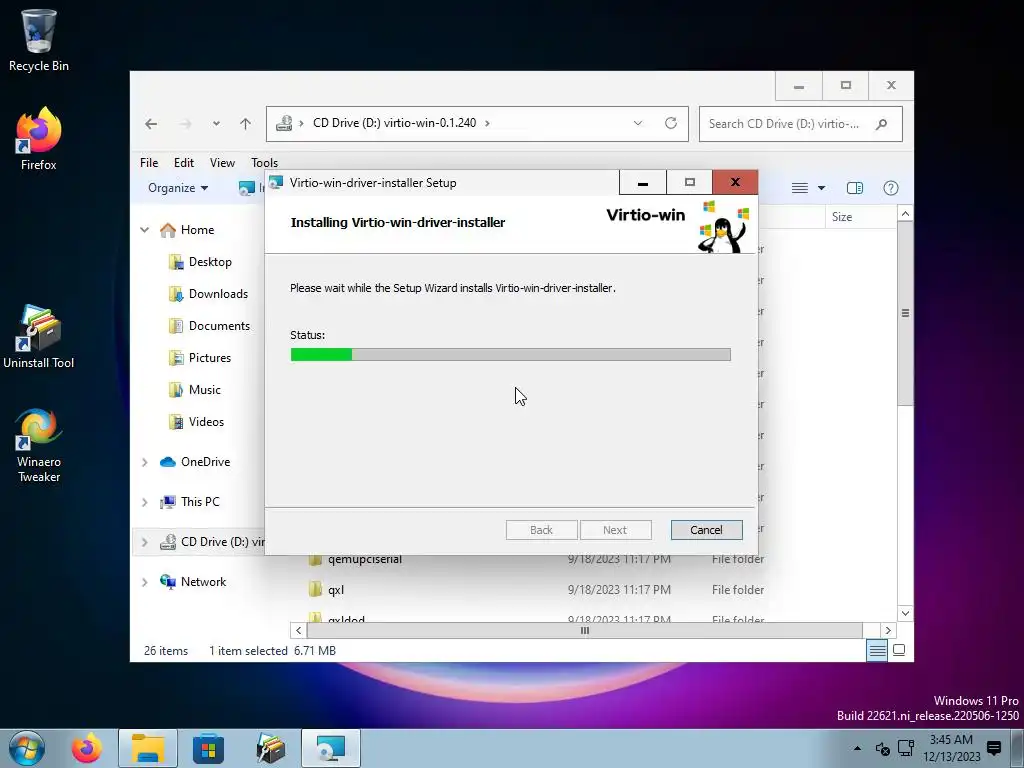Select the qemupciserial folder

[364, 559]
